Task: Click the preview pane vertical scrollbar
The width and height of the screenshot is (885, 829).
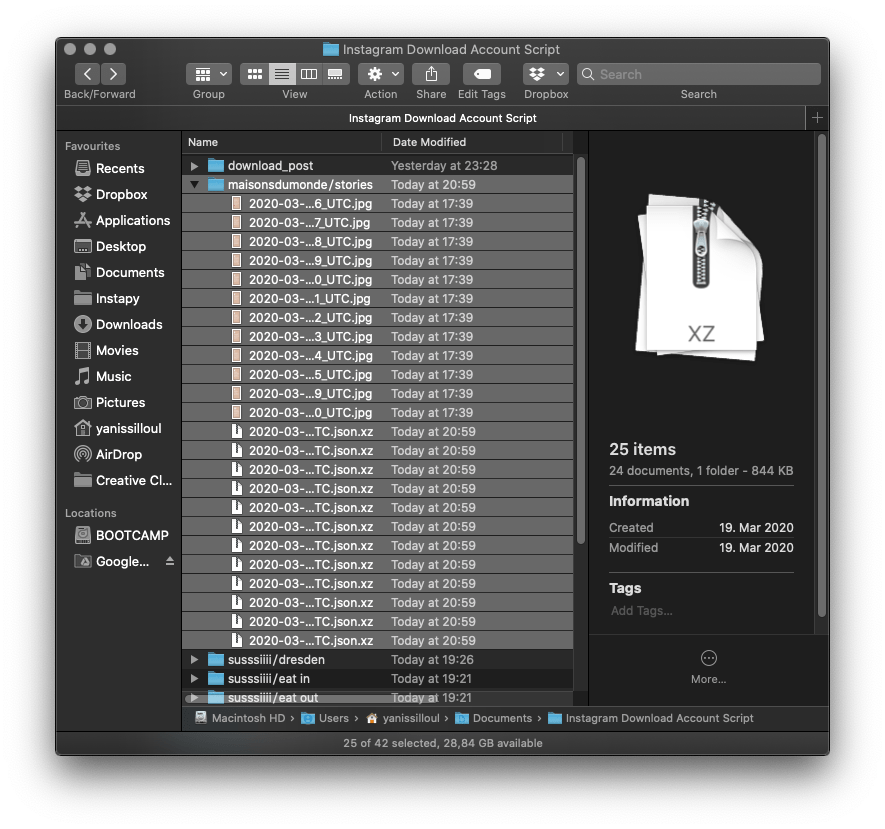Action: tap(822, 375)
